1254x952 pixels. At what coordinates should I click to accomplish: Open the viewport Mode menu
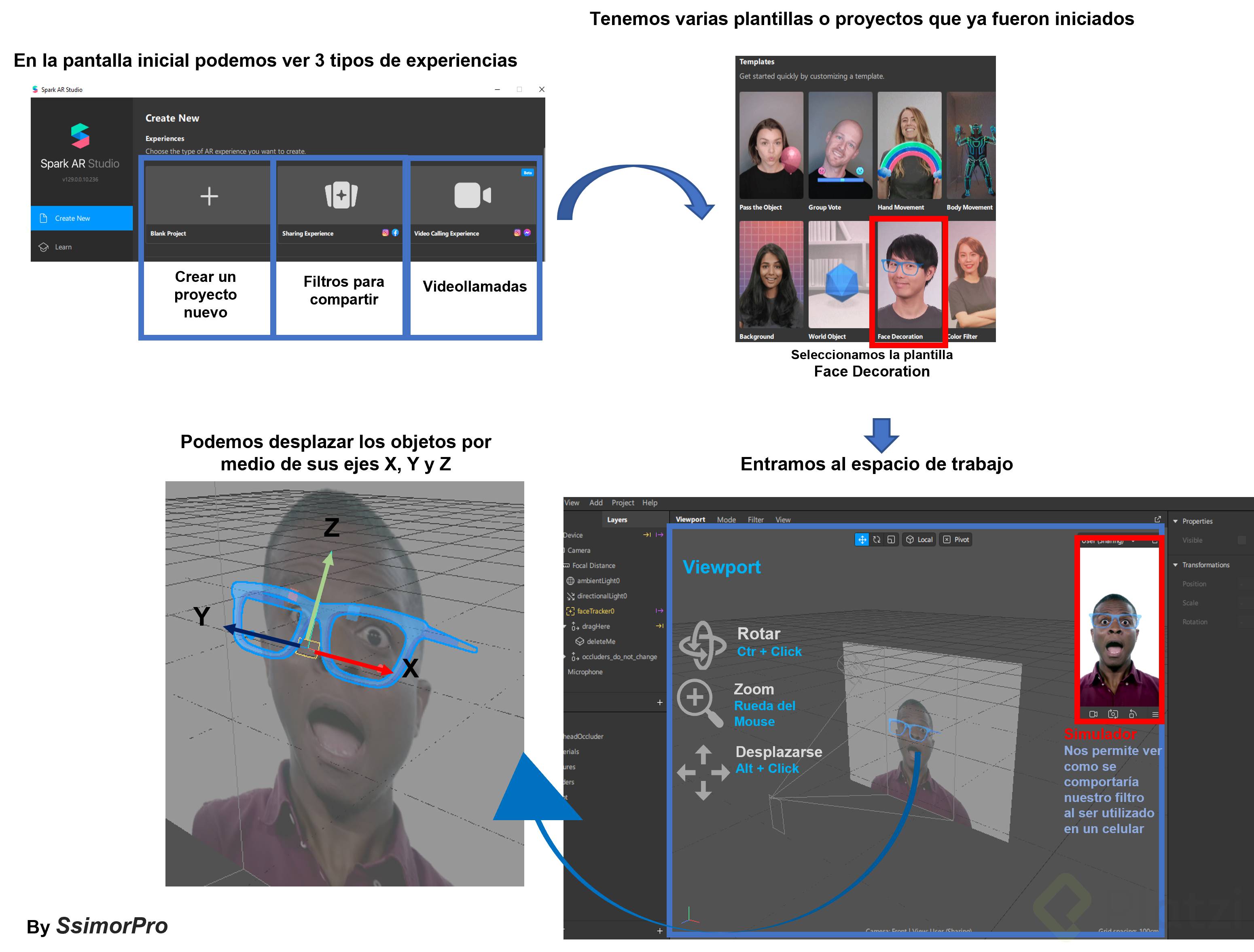point(726,520)
